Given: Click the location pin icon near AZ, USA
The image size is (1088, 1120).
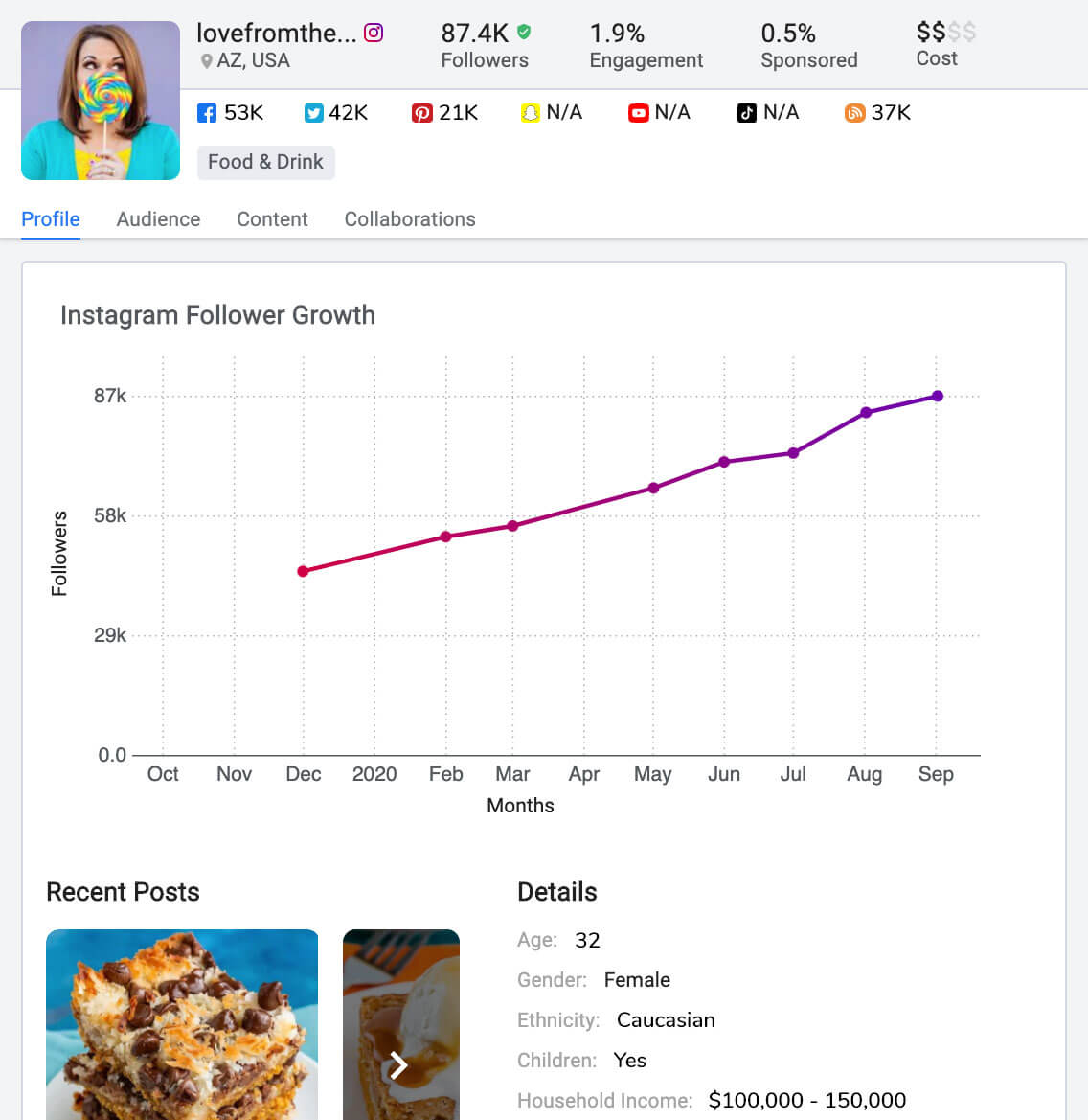Looking at the screenshot, I should pos(206,61).
